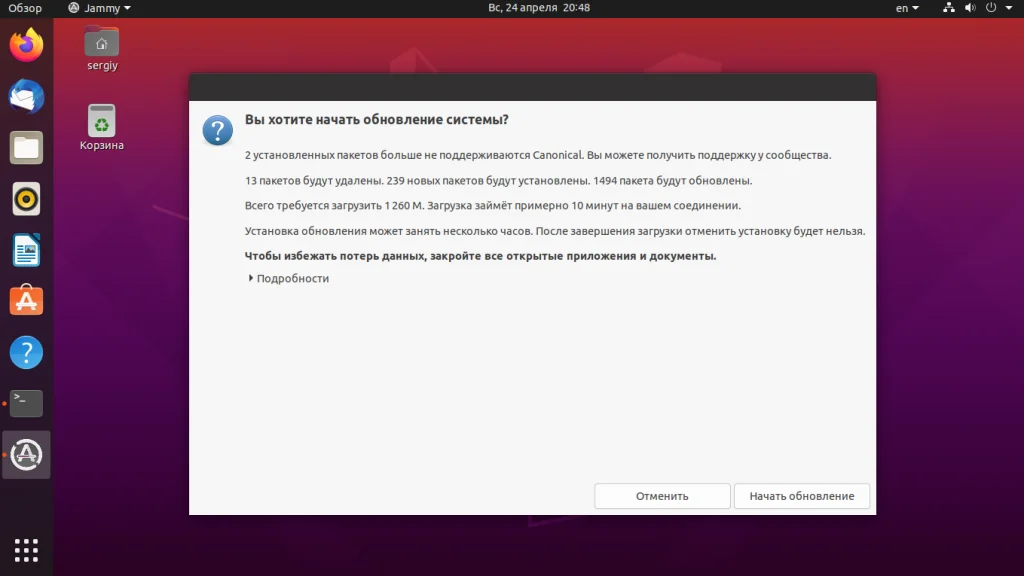The height and width of the screenshot is (576, 1024).
Task: Open the sergiy home folder on desktop
Action: [x=100, y=44]
